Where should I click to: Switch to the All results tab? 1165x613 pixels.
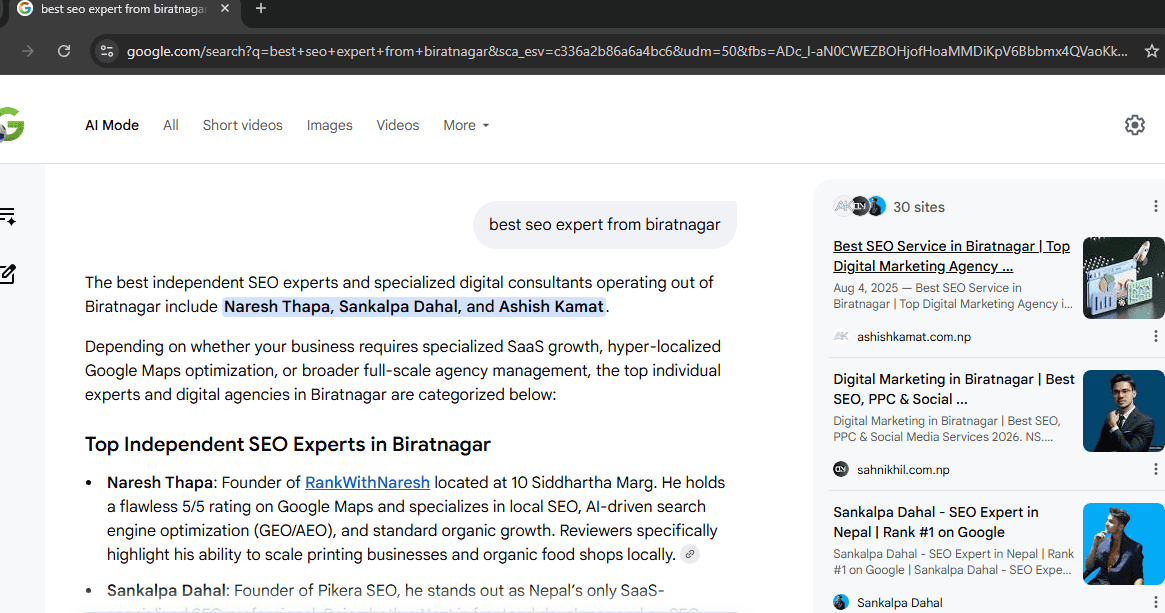171,126
